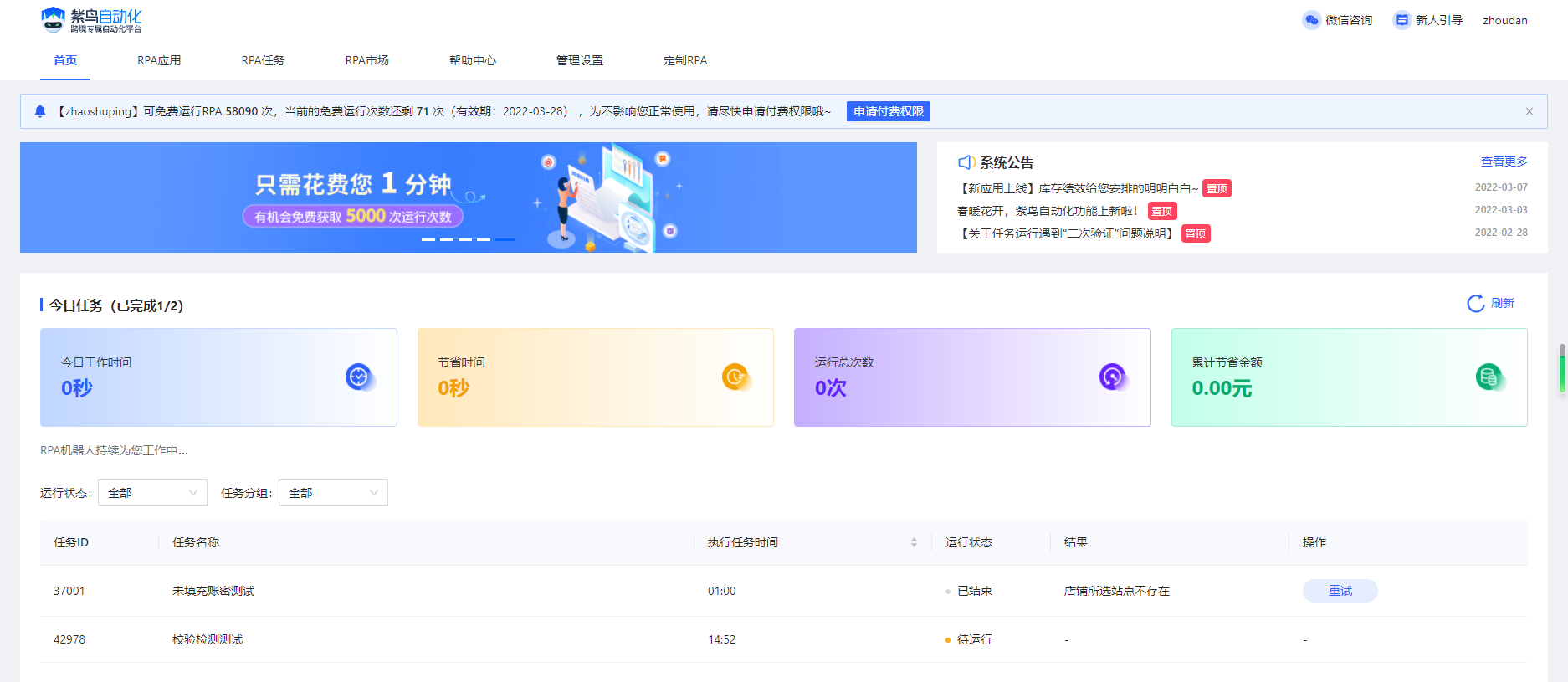Sort by 执行任务时间 column arrows
Image resolution: width=1568 pixels, height=682 pixels.
tap(914, 542)
